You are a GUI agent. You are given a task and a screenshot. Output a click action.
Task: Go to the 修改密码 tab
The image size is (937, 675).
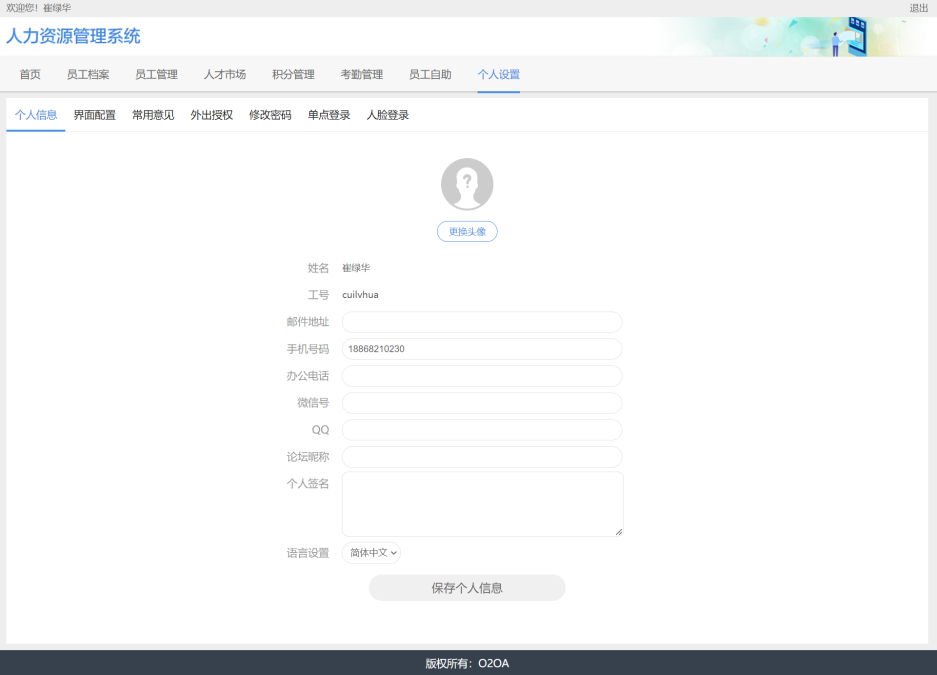pos(270,115)
